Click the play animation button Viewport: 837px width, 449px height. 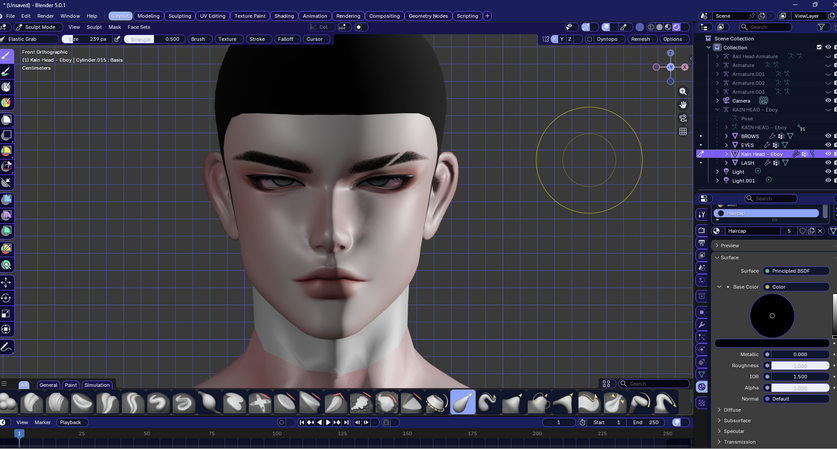tap(328, 422)
